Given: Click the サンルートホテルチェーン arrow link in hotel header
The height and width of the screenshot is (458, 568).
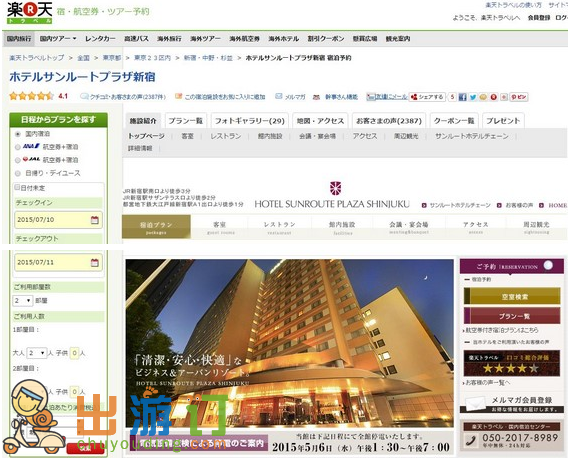Looking at the screenshot, I should [456, 205].
